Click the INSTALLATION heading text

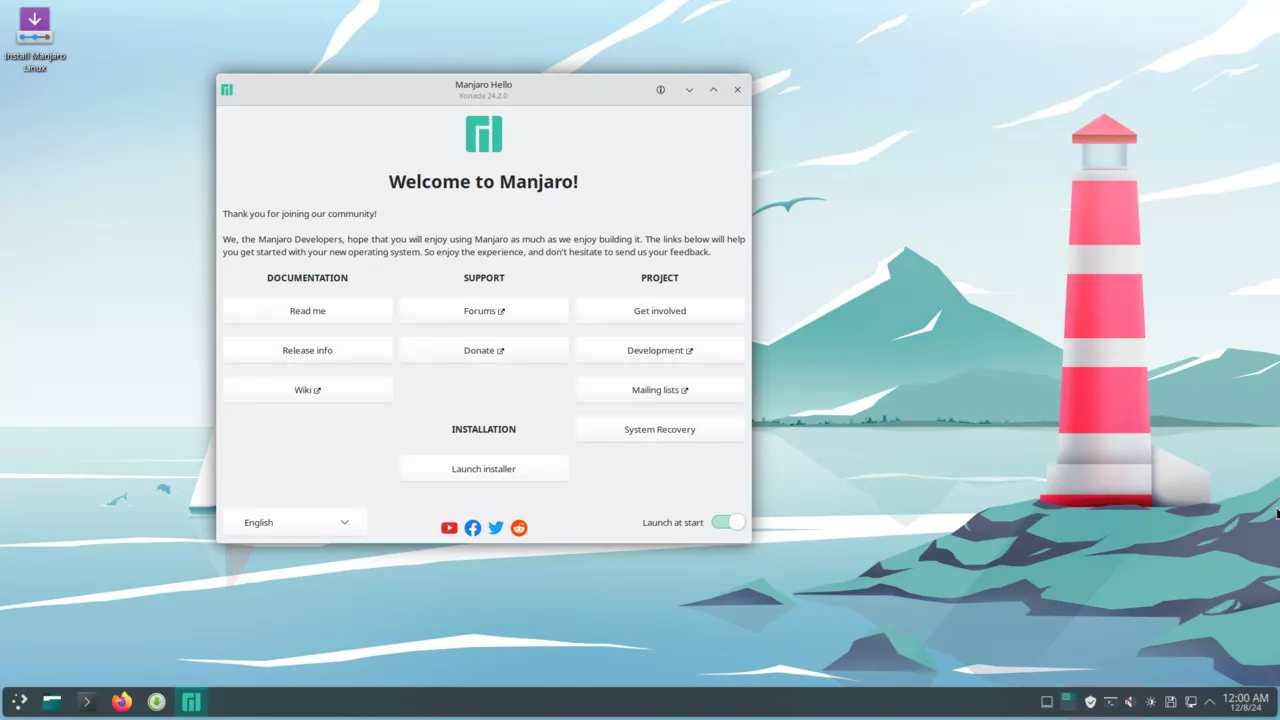(x=484, y=429)
